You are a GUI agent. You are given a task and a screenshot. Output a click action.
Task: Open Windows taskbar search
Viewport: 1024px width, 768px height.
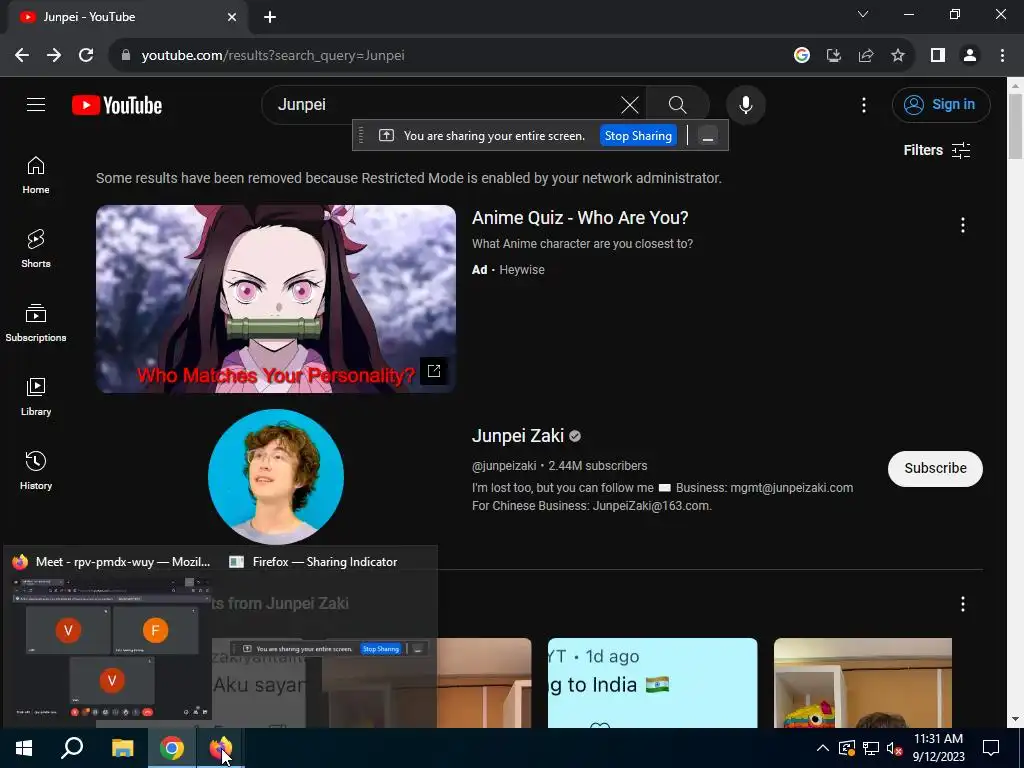(72, 748)
